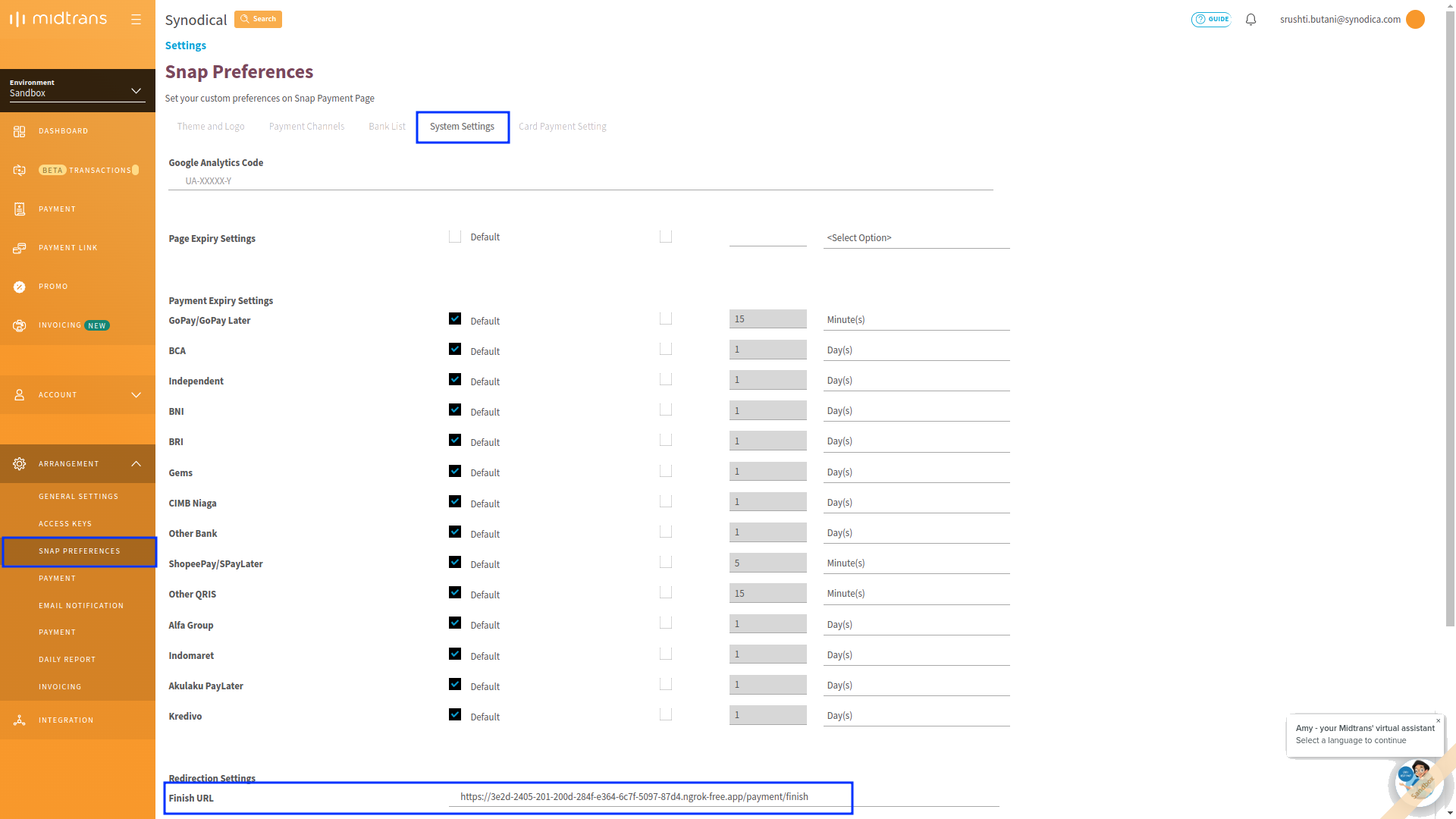The width and height of the screenshot is (1456, 819).
Task: Open BCA Day(s) unit dropdown
Action: (916, 350)
